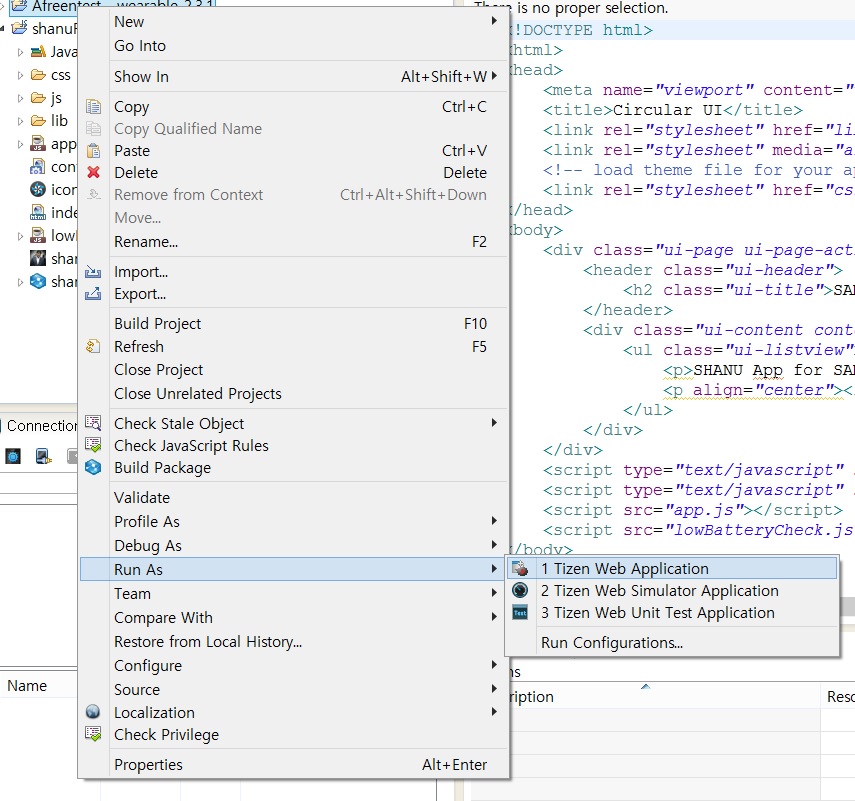Viewport: 855px width, 801px height.
Task: Open the Source submenu
Action: click(x=294, y=689)
